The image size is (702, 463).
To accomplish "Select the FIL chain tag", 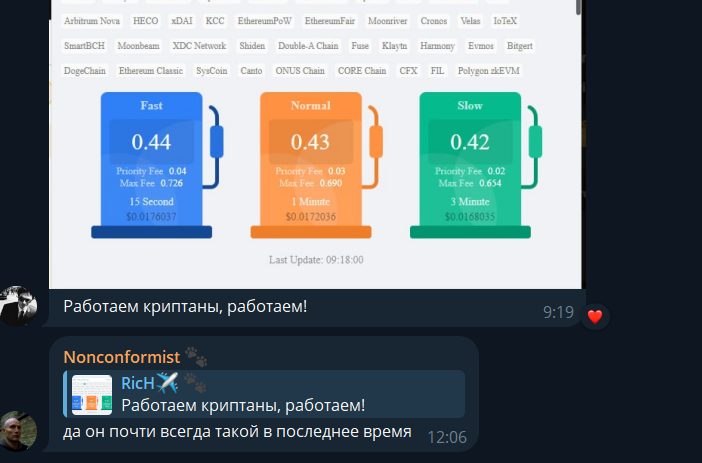I will pyautogui.click(x=437, y=71).
